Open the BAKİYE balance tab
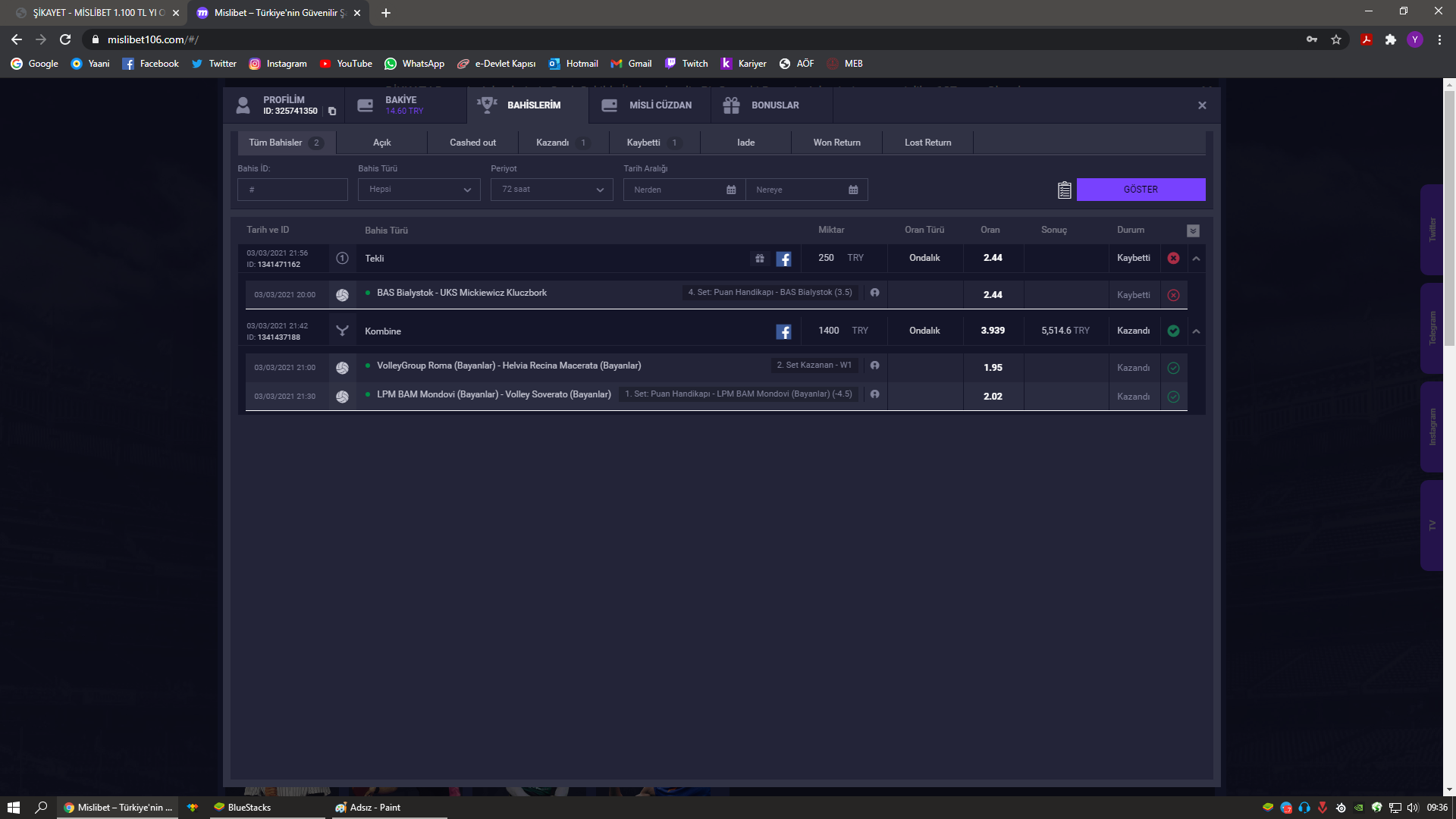The width and height of the screenshot is (1456, 819). pyautogui.click(x=405, y=105)
